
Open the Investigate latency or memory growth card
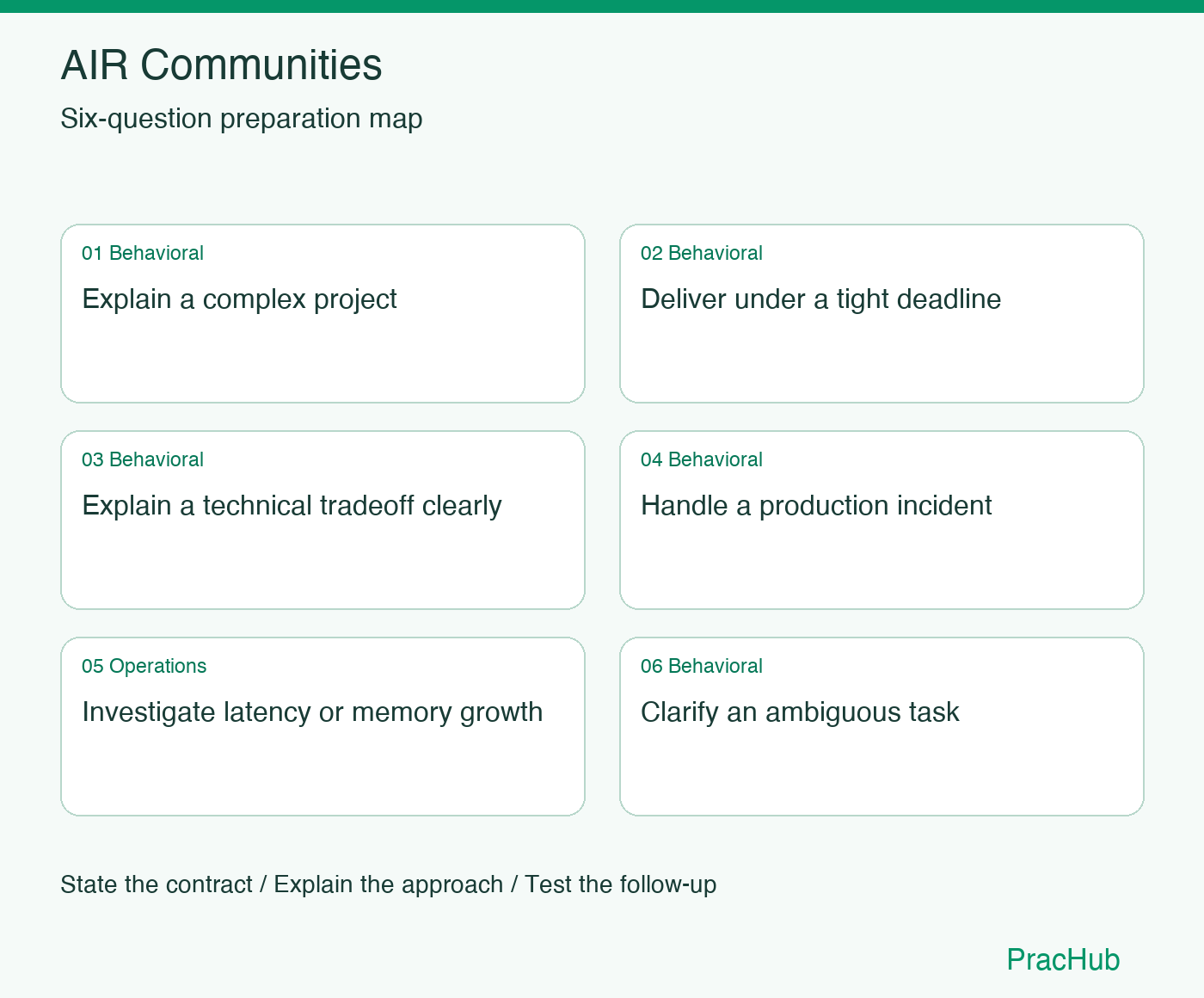(322, 726)
